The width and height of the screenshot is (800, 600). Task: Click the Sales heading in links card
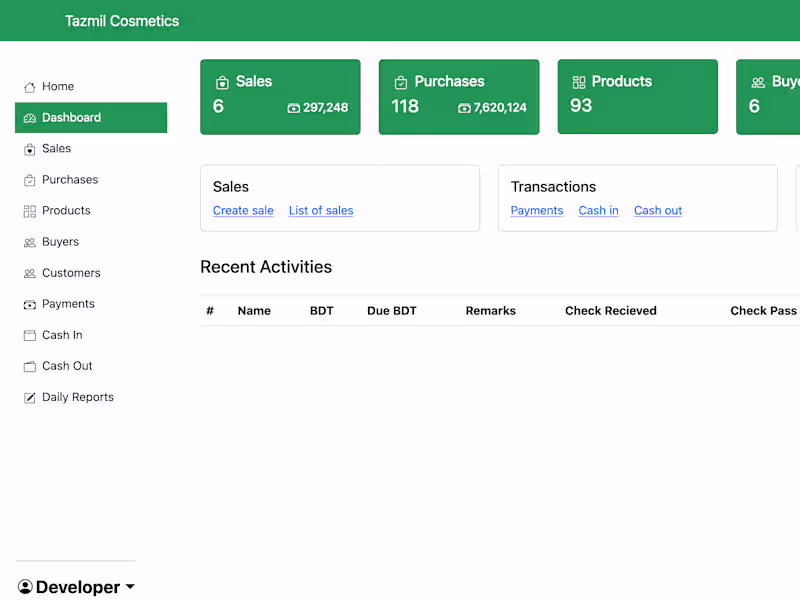click(x=231, y=187)
